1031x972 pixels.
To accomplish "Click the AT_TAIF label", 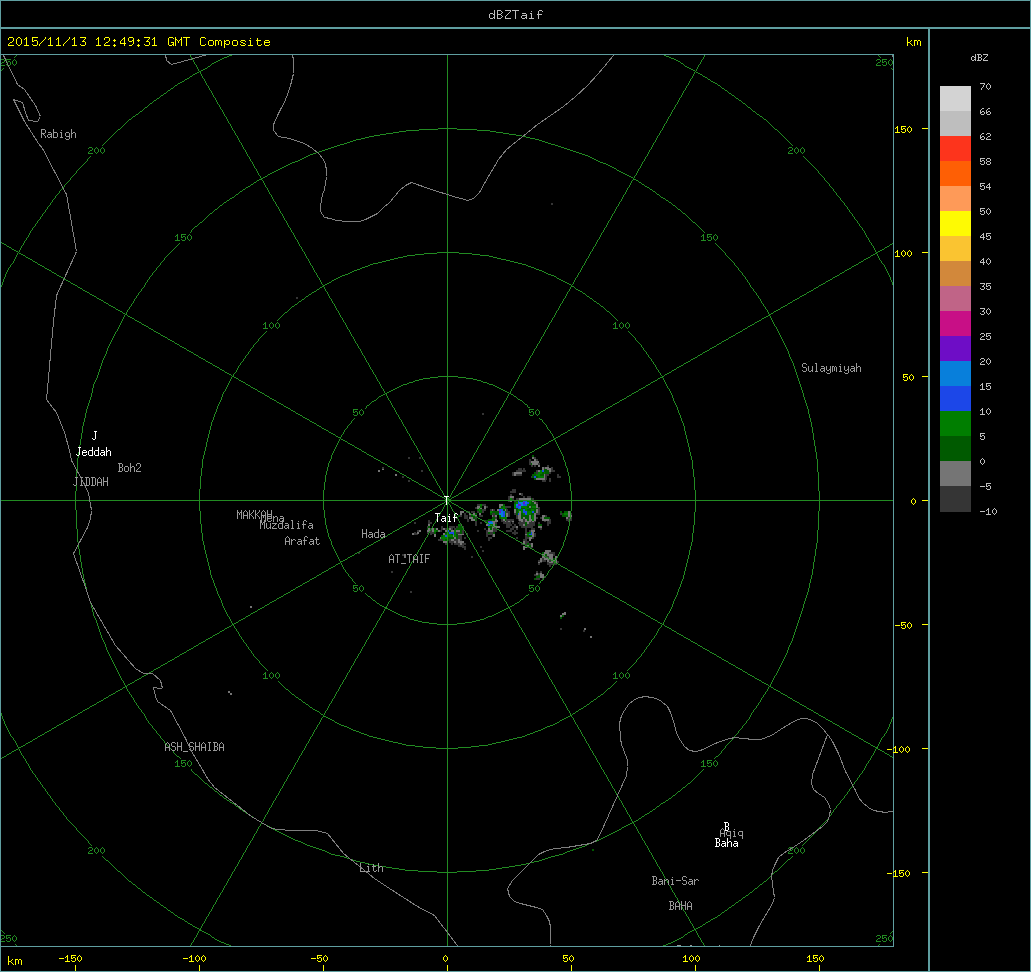I will (x=409, y=558).
